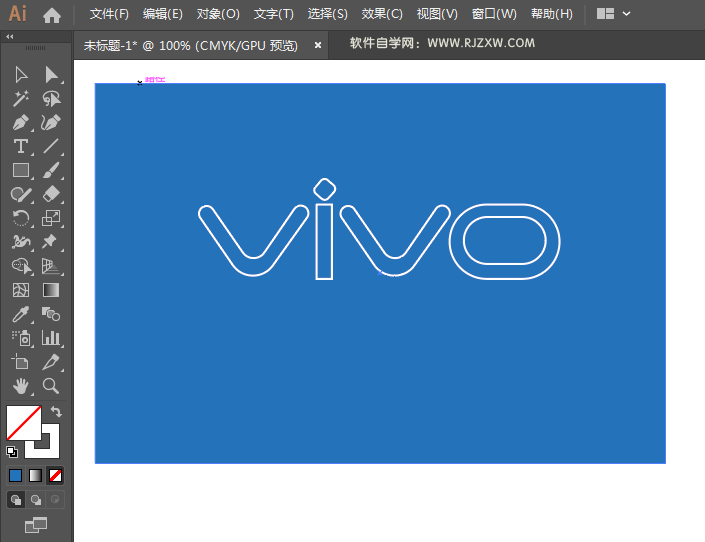Enable Draw Normal mode
Viewport: 705px width, 542px height.
16,500
